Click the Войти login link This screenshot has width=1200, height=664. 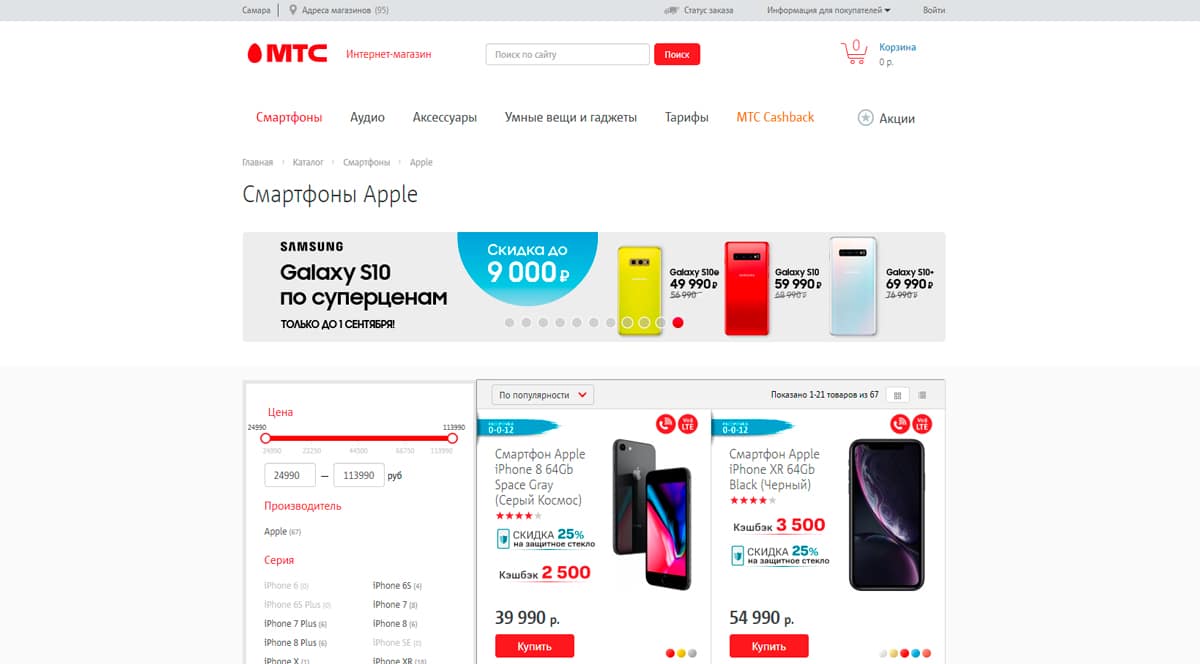934,10
